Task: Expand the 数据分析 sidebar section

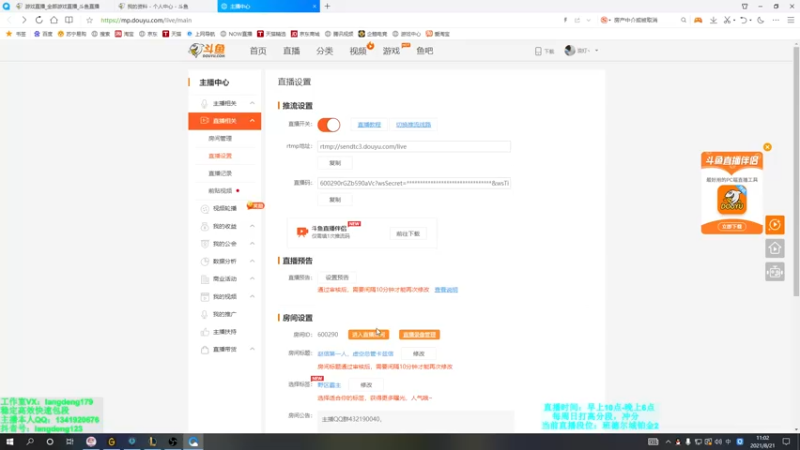Action: click(x=252, y=261)
